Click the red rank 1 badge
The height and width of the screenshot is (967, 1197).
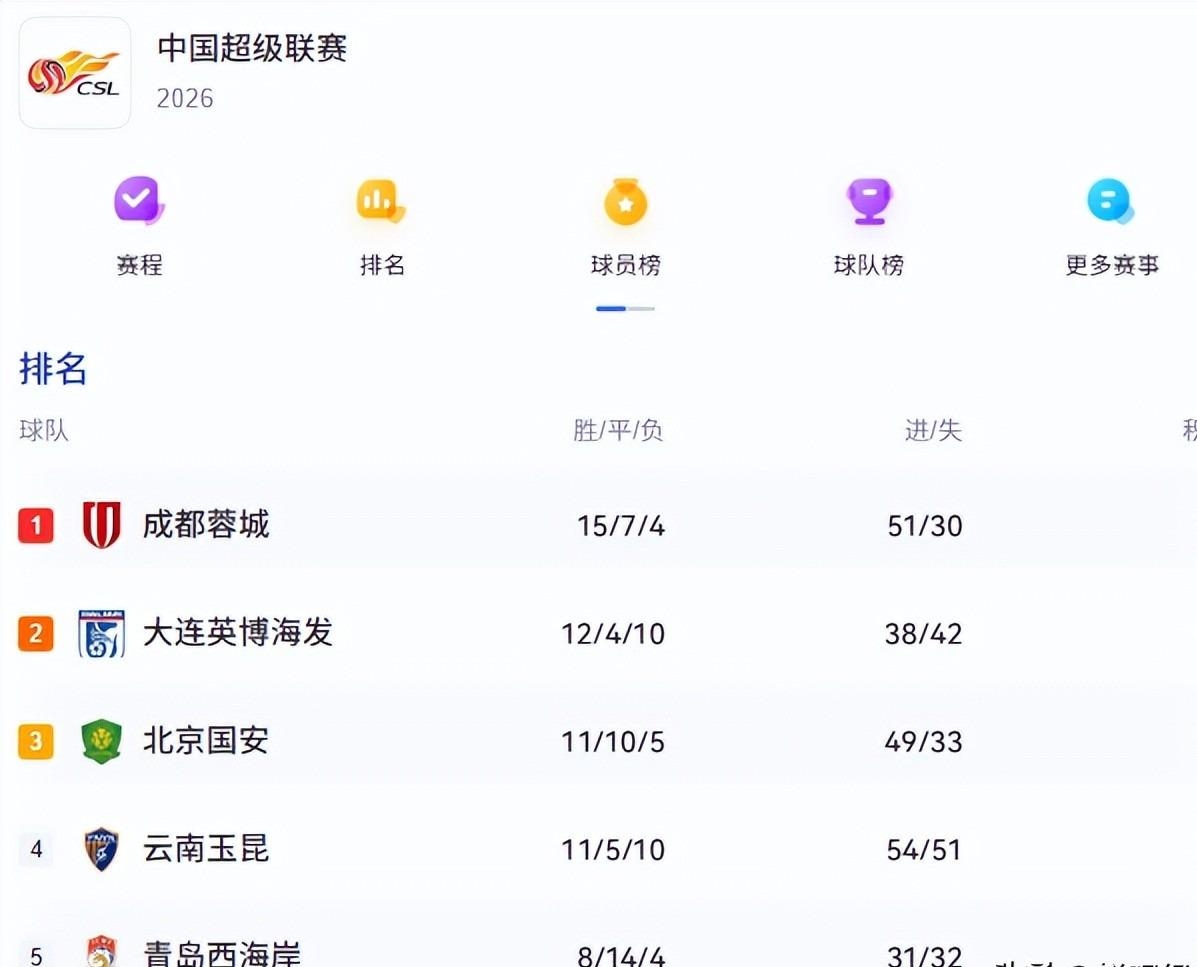[36, 526]
